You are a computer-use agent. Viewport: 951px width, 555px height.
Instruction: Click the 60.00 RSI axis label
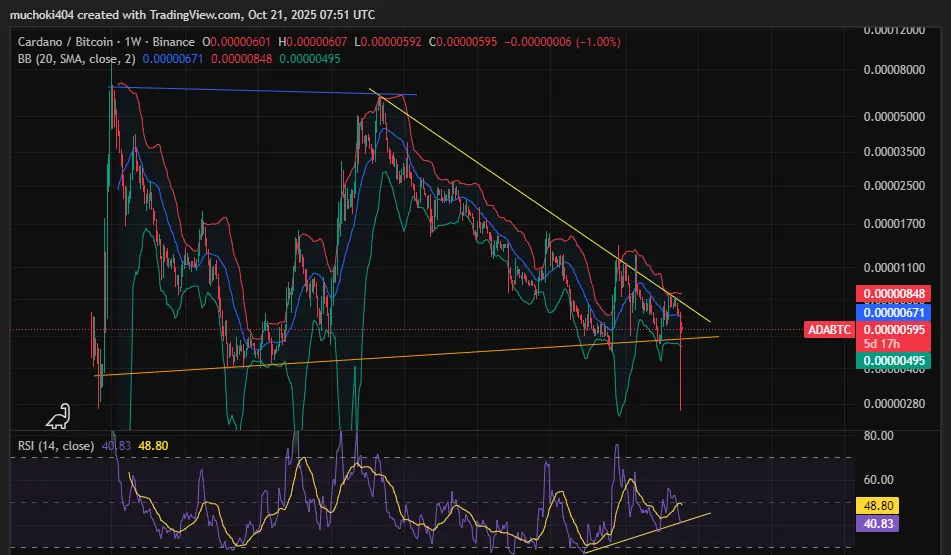pyautogui.click(x=878, y=480)
